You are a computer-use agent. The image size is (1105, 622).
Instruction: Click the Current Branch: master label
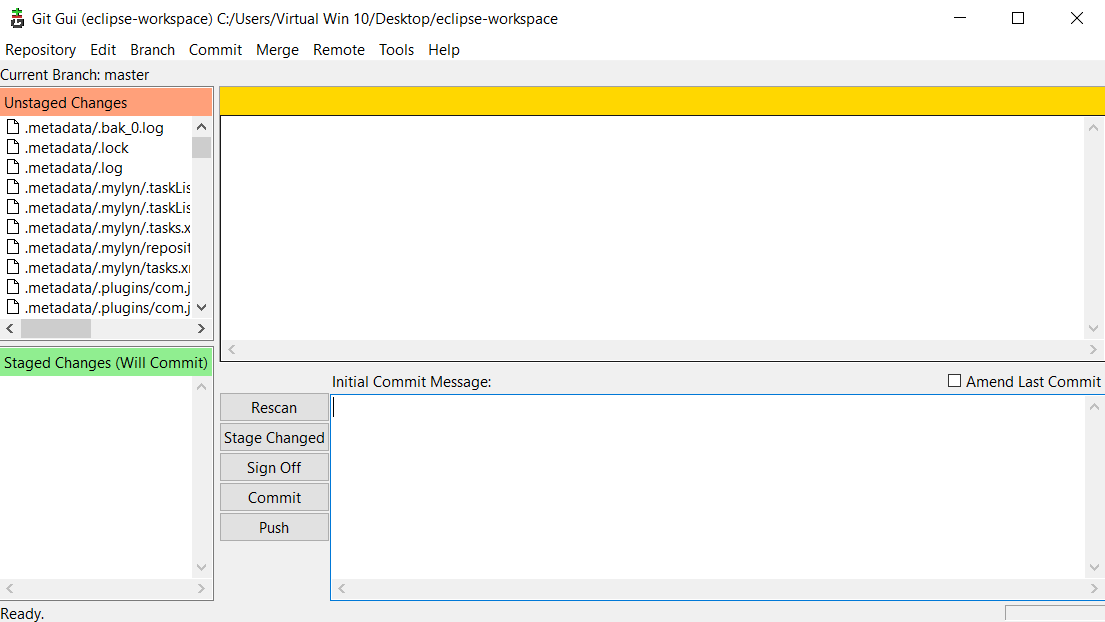coord(75,75)
